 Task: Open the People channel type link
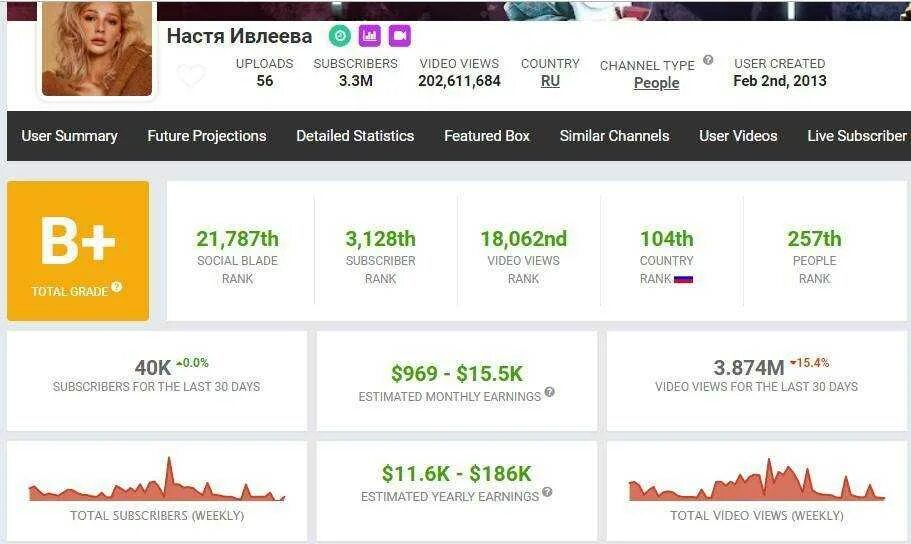pyautogui.click(x=656, y=83)
